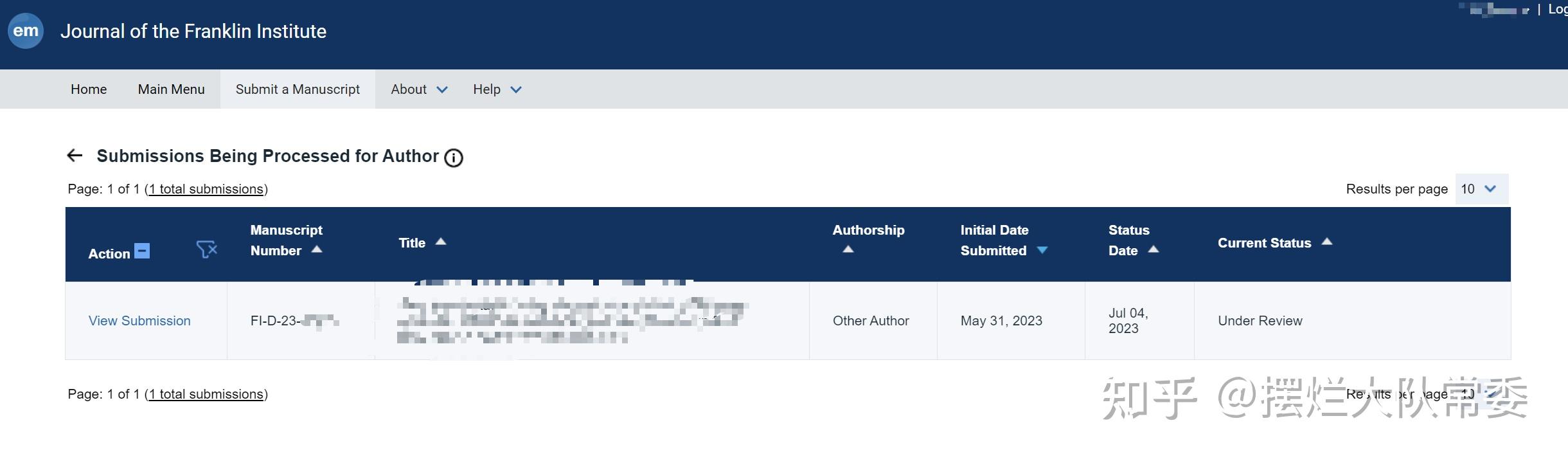Viewport: 1568px width, 461px height.
Task: Click the back arrow beside Submissions heading
Action: pos(75,156)
